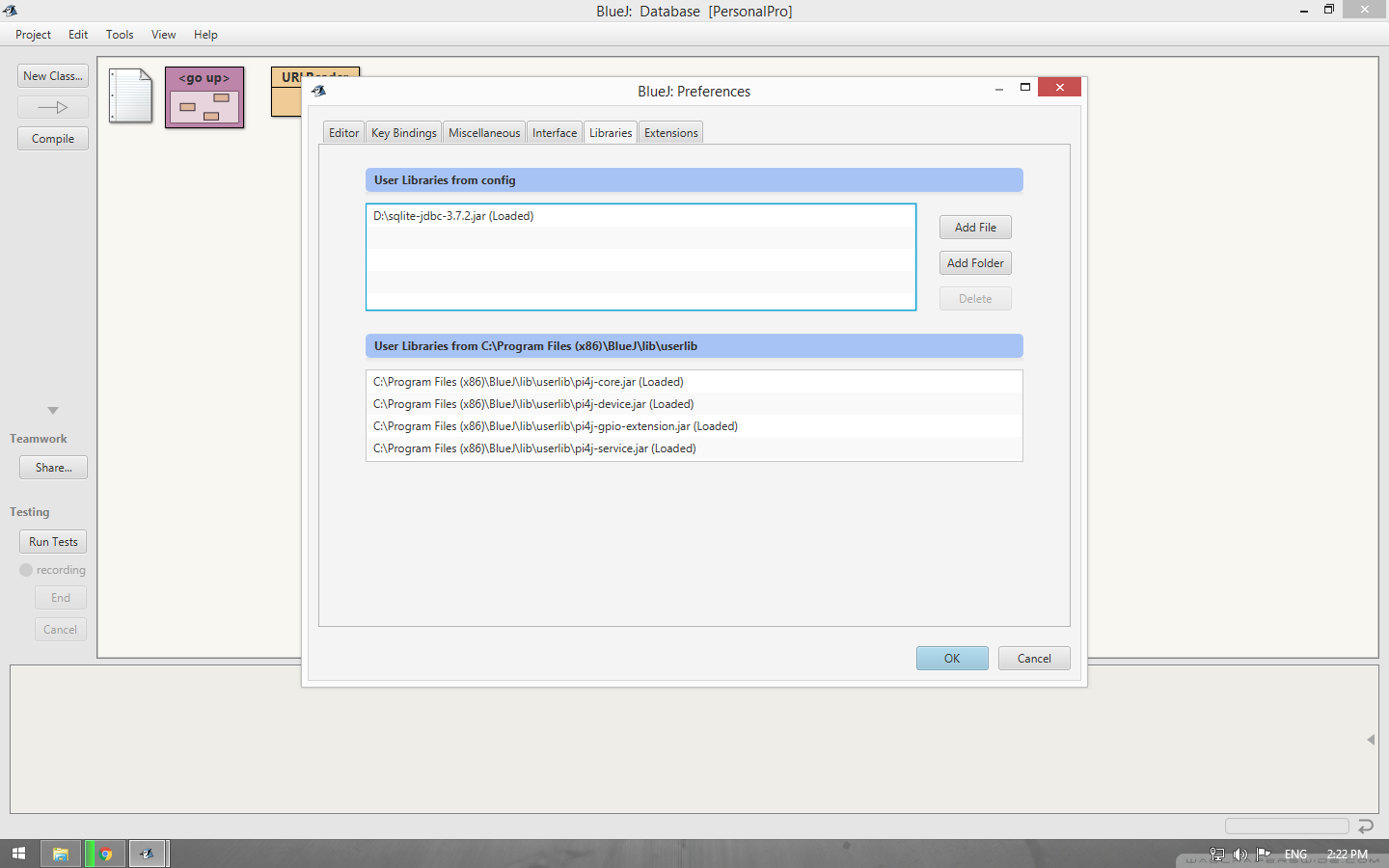Click the return arrow icon at bottom right

pyautogui.click(x=1366, y=827)
